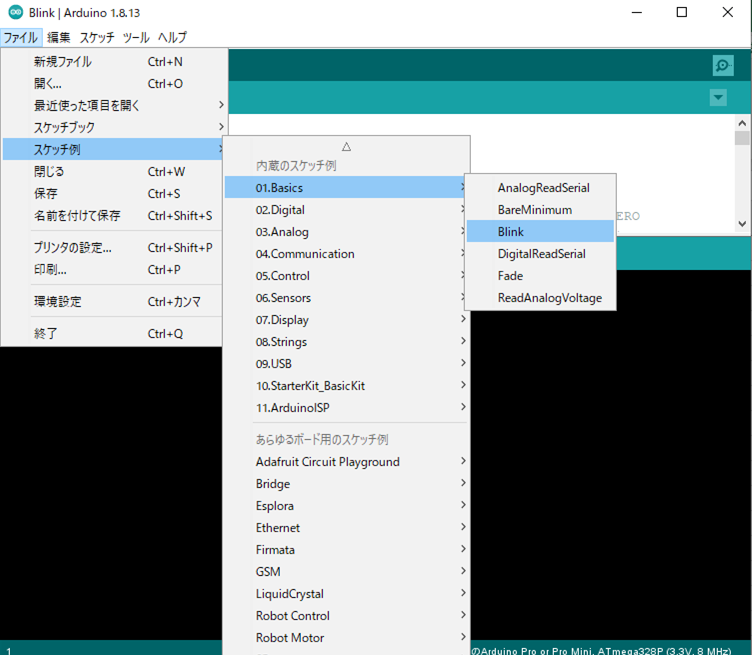752x655 pixels.
Task: Choose 終了 to quit Arduino
Action: tap(113, 334)
